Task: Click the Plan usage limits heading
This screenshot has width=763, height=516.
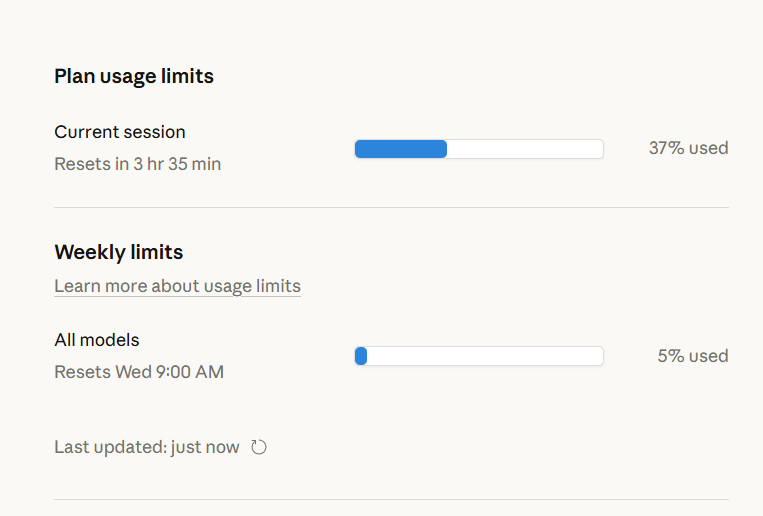Action: (134, 76)
